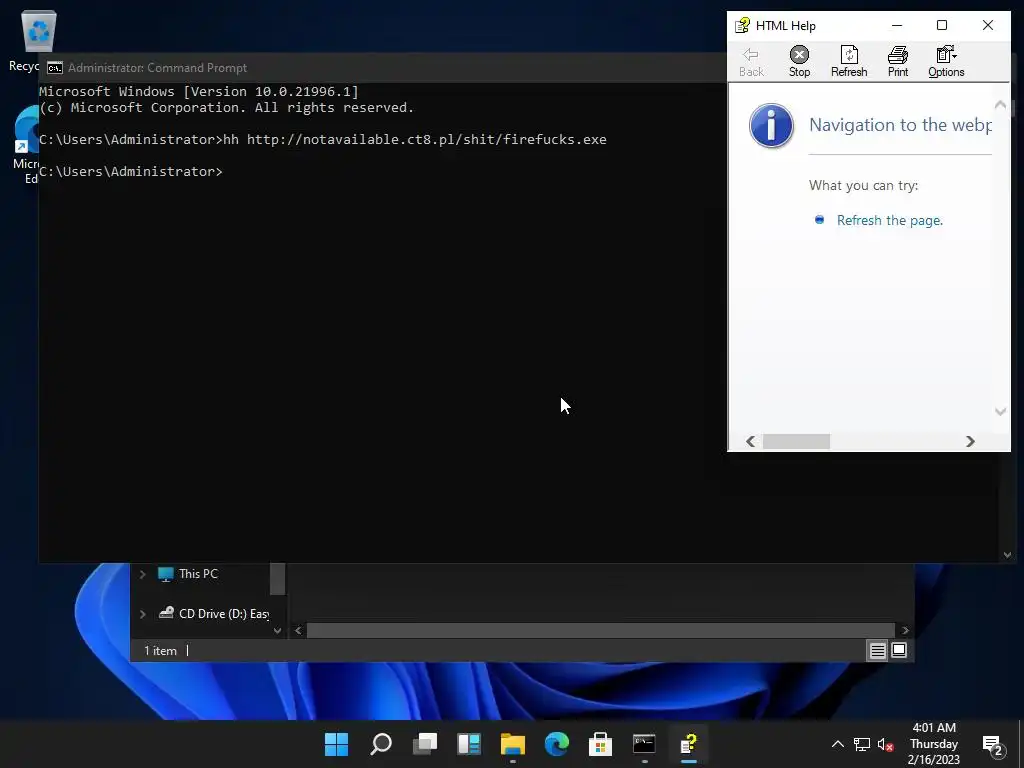This screenshot has height=768, width=1024.
Task: Open the Windows Start menu
Action: tap(337, 744)
